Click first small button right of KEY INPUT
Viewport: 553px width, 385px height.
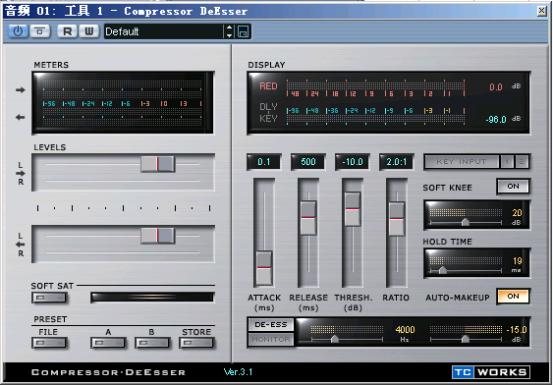pyautogui.click(x=507, y=162)
